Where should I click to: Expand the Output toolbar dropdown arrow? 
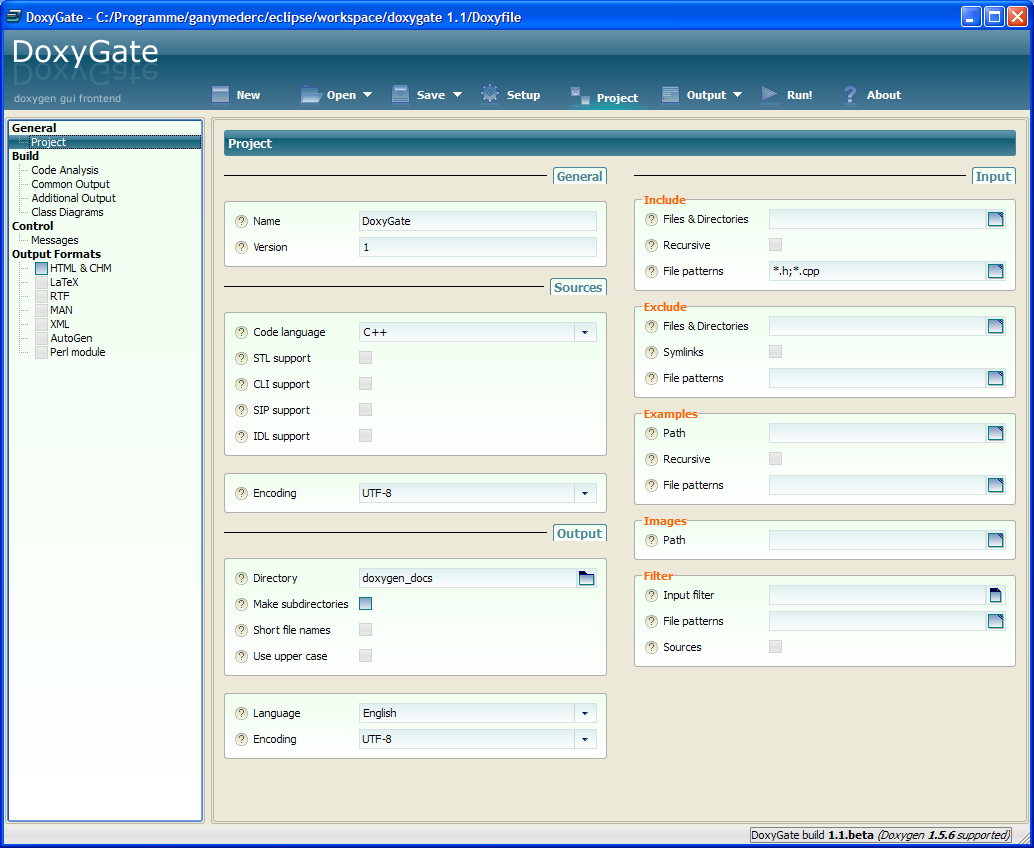point(737,95)
